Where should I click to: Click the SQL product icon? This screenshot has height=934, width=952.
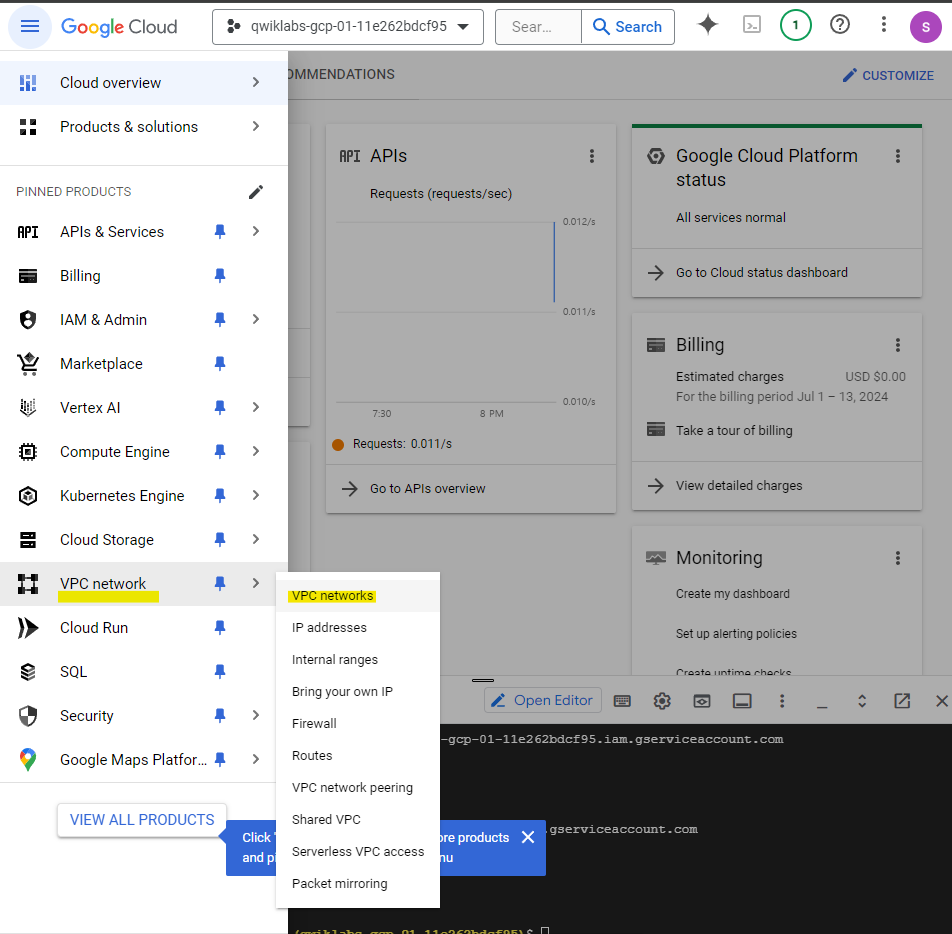pyautogui.click(x=28, y=672)
